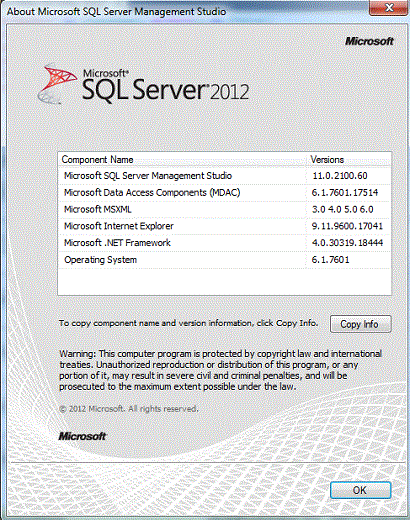410x520 pixels.
Task: Click the OK button
Action: click(360, 490)
